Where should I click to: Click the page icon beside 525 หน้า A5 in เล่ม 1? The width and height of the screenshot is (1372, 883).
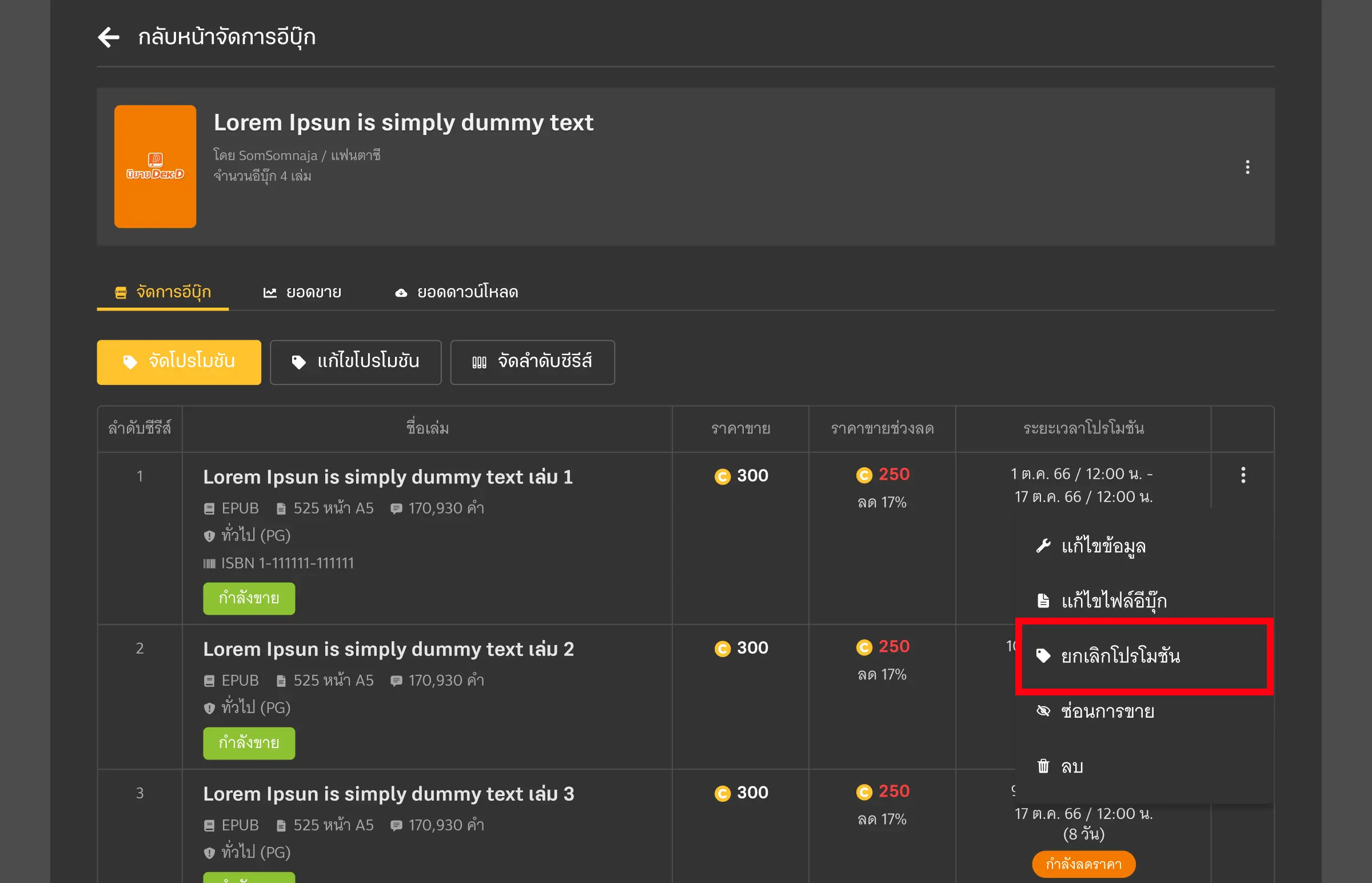point(281,508)
